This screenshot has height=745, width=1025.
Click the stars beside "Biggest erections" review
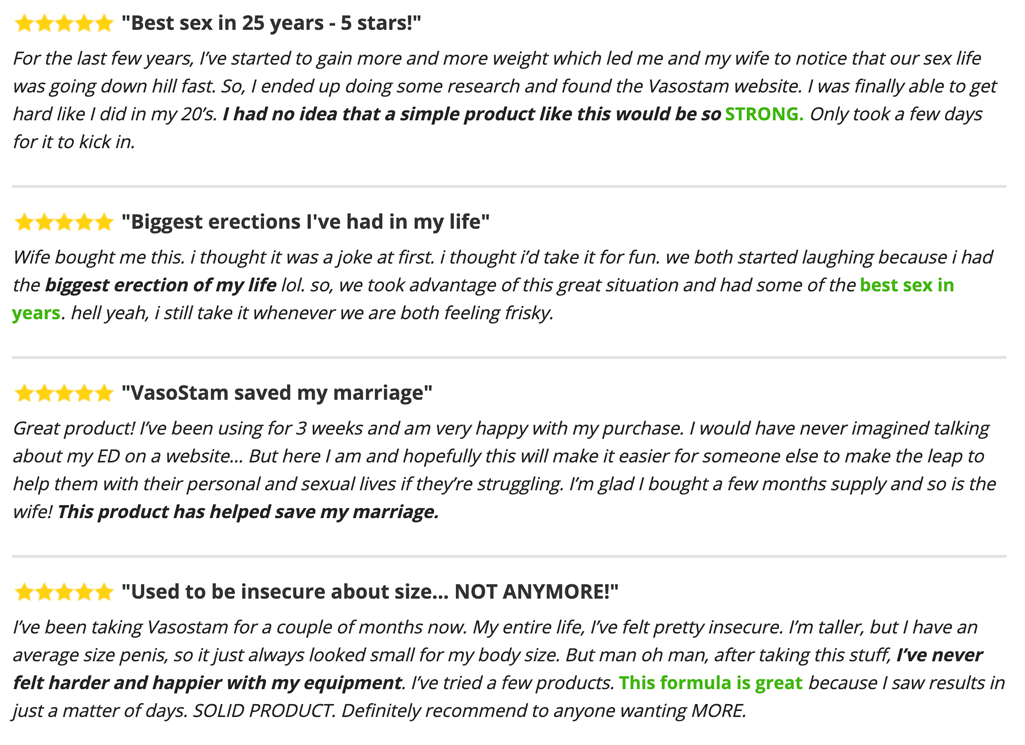click(64, 222)
